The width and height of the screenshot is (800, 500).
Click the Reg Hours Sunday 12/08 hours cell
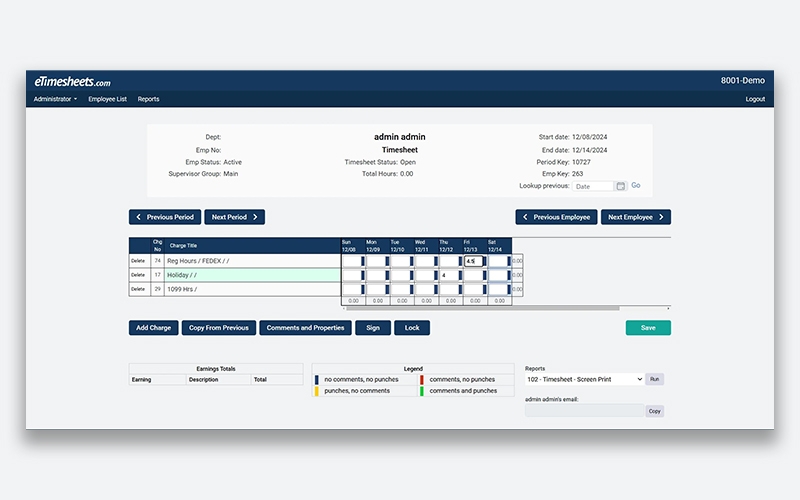point(352,261)
